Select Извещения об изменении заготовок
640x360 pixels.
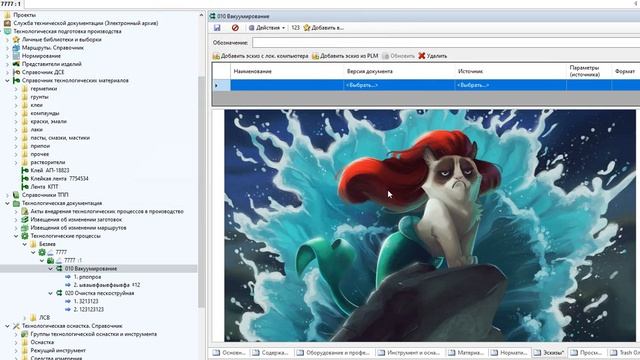pos(76,219)
